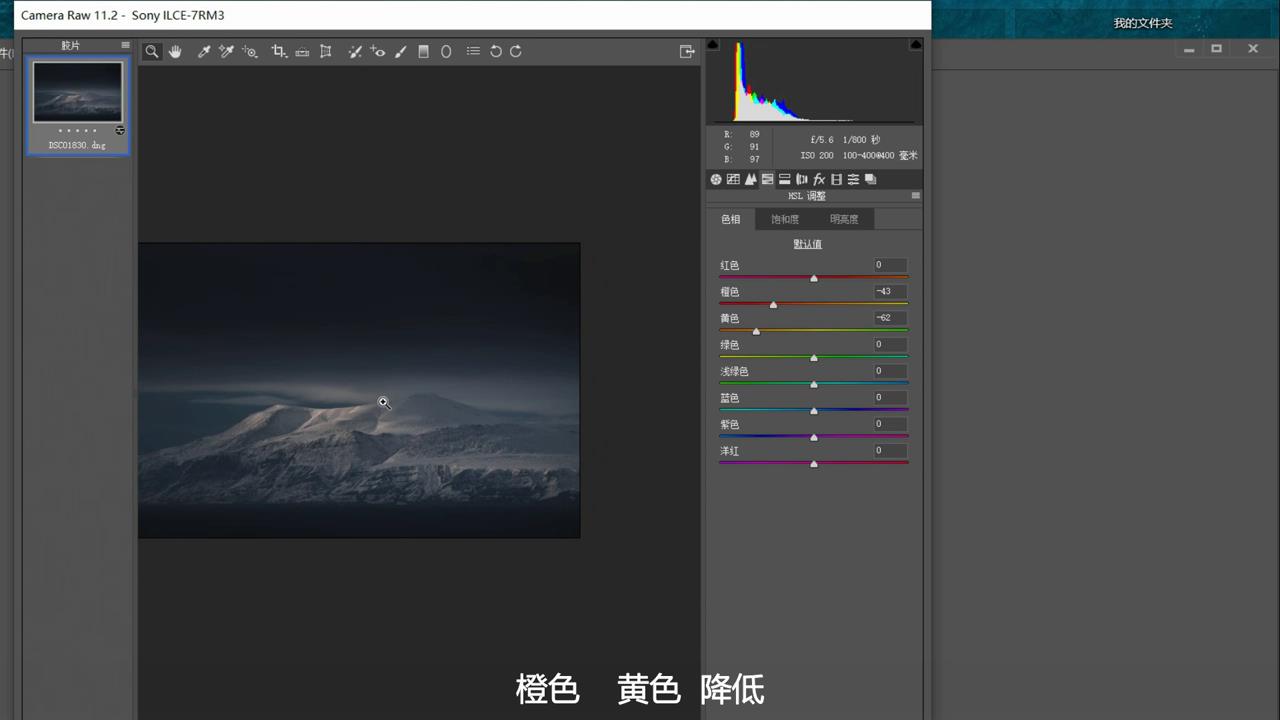
Task: Select the Straighten tool
Action: 302,51
